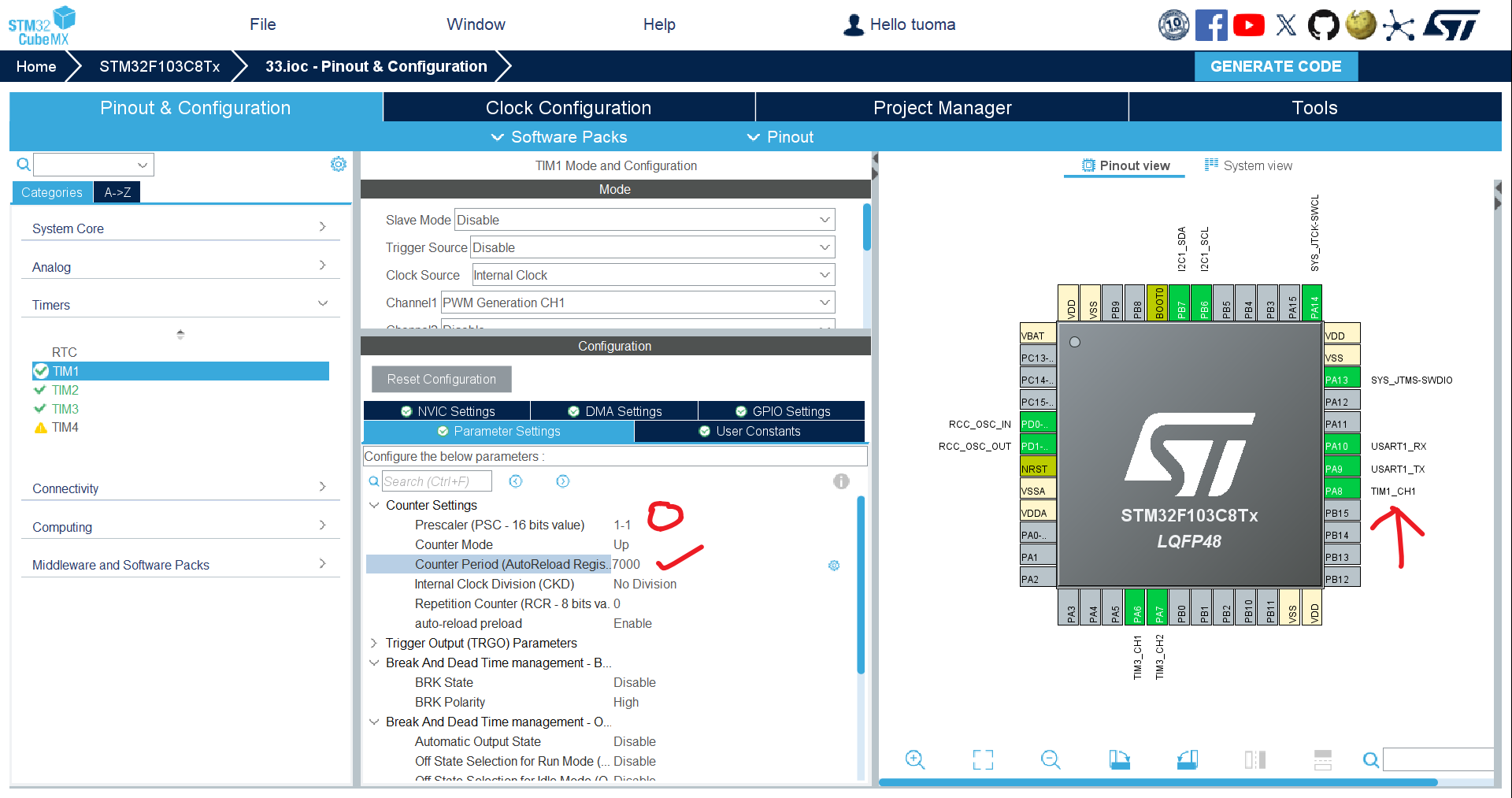Open the categories panel gear settings
This screenshot has height=798, width=1512.
point(339,164)
